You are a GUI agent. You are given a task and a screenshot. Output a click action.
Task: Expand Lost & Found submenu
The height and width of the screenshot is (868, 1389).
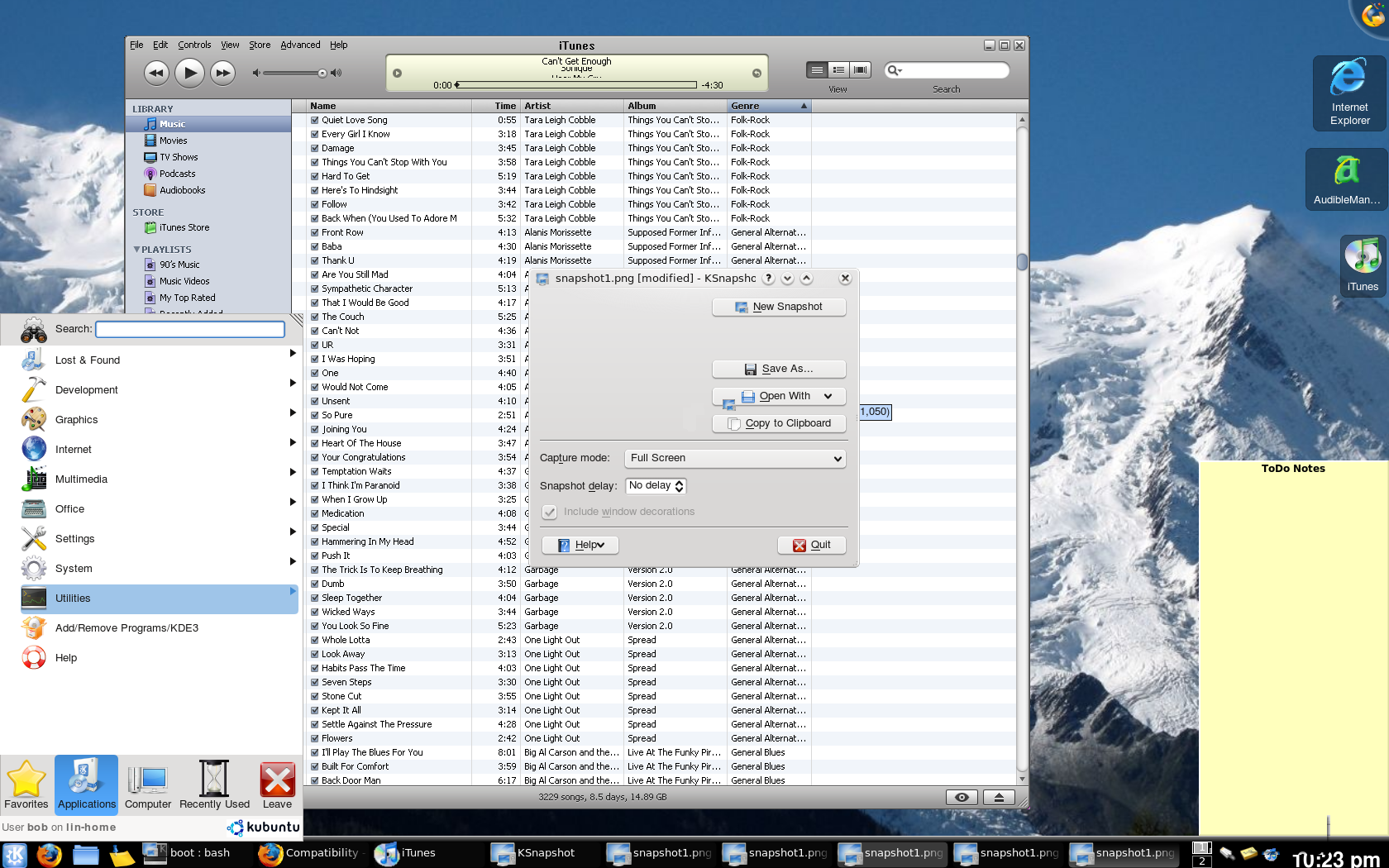(293, 353)
